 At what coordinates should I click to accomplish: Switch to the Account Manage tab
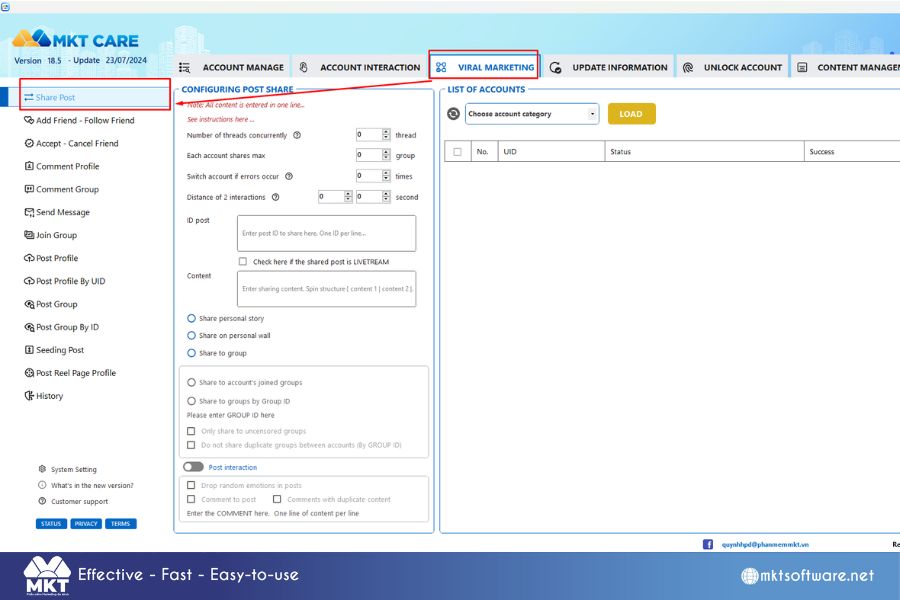click(x=232, y=67)
